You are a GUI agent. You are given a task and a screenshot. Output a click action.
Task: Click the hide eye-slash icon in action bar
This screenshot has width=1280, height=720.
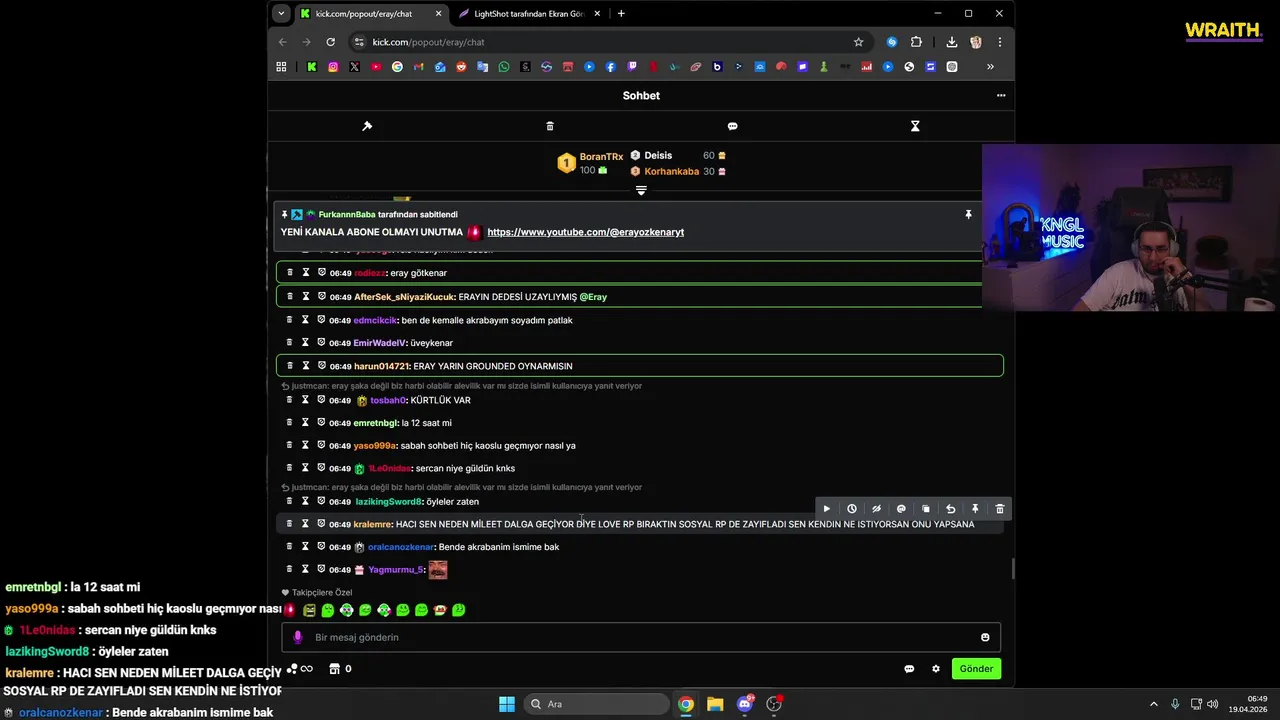tap(876, 509)
